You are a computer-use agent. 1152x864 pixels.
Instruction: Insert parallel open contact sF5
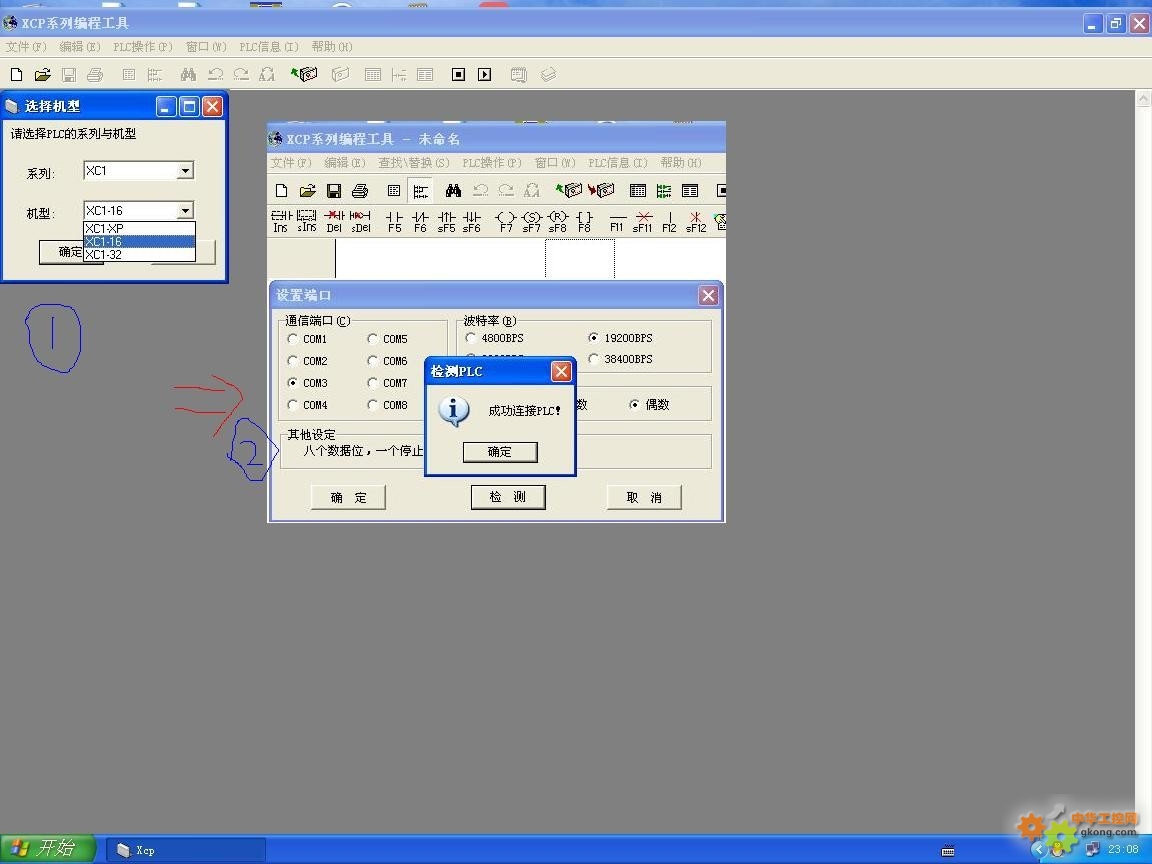coord(446,221)
